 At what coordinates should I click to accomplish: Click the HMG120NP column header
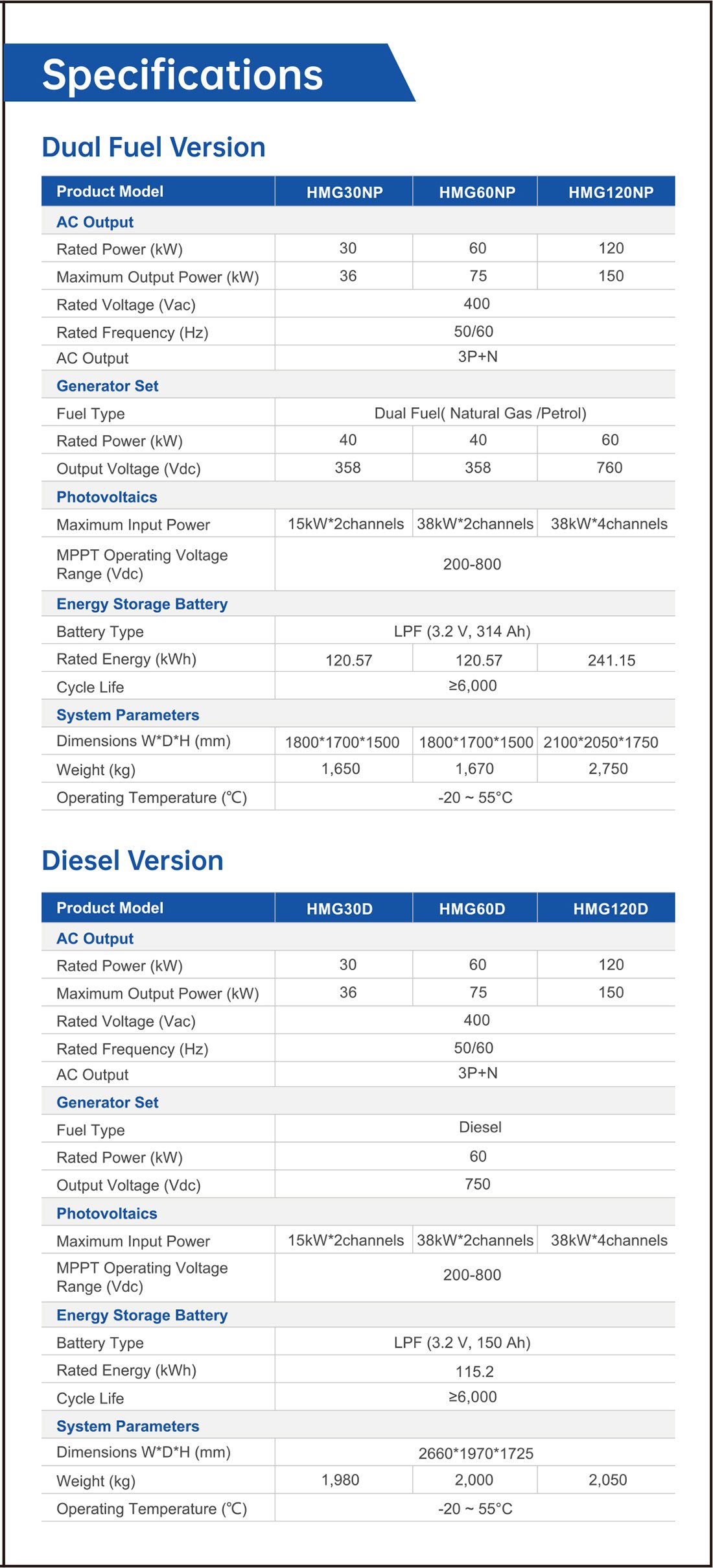tap(611, 193)
